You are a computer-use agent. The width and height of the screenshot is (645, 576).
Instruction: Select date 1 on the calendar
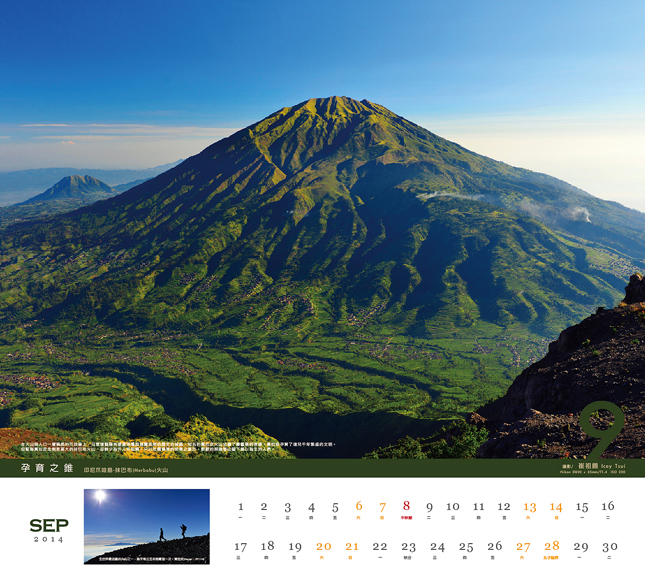coord(241,506)
